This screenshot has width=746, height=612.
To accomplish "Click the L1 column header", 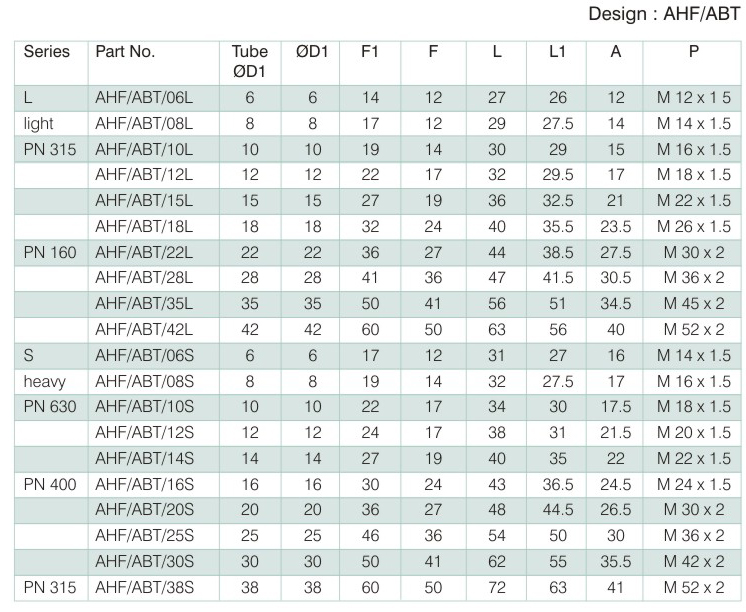I will click(x=557, y=51).
